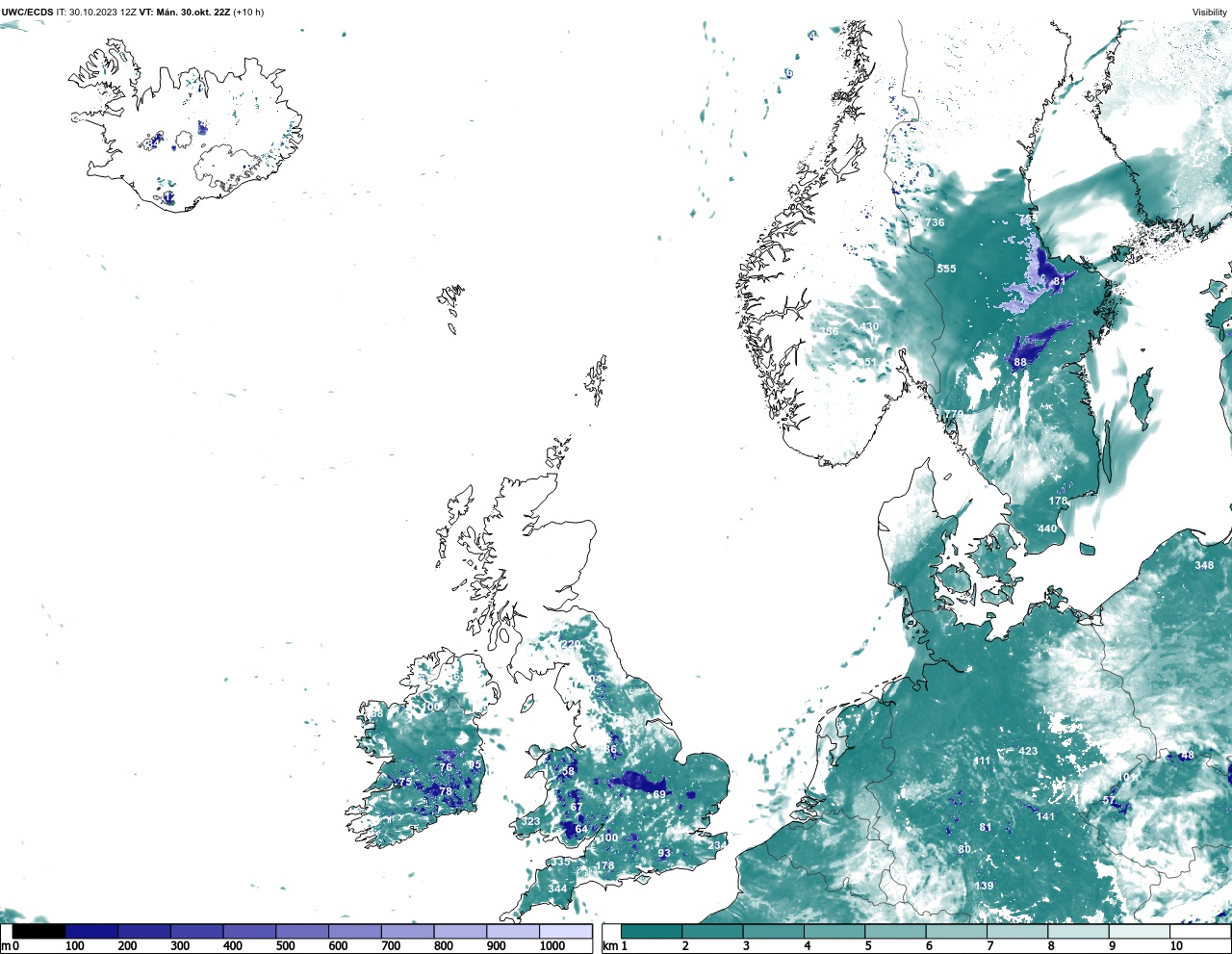Click the 67 value over Wales
This screenshot has width=1232, height=954.
click(577, 807)
